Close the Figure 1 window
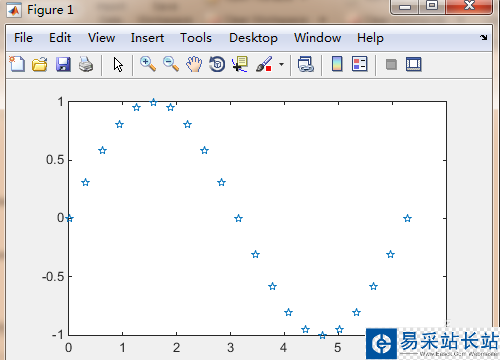 click(469, 6)
